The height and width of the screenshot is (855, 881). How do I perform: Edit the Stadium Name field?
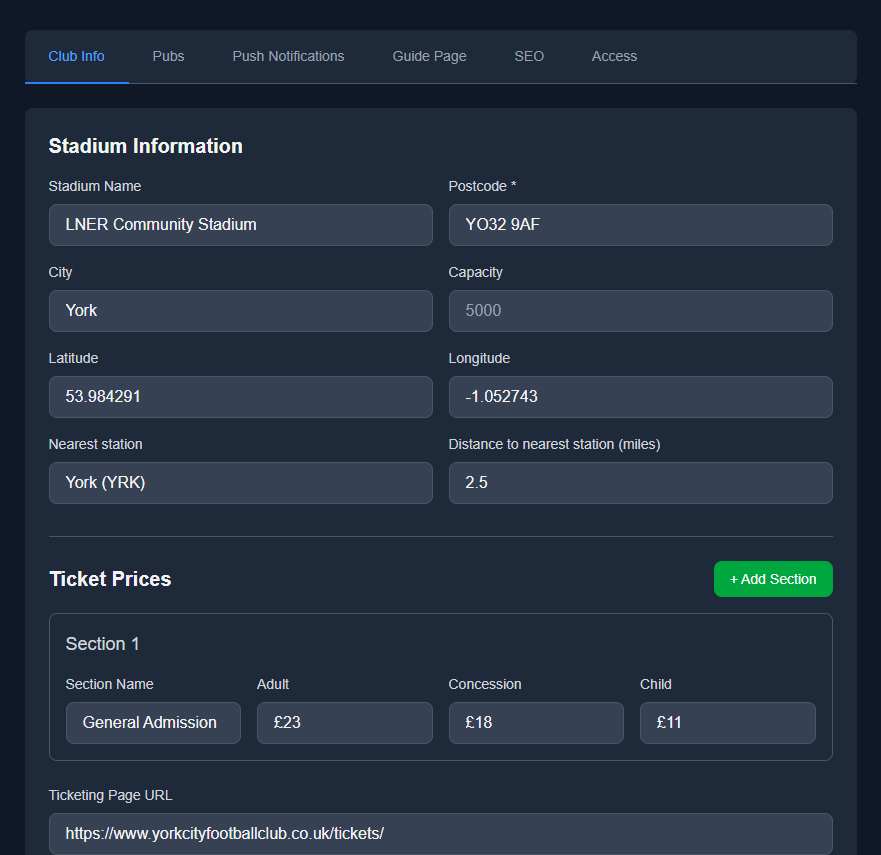pos(240,225)
